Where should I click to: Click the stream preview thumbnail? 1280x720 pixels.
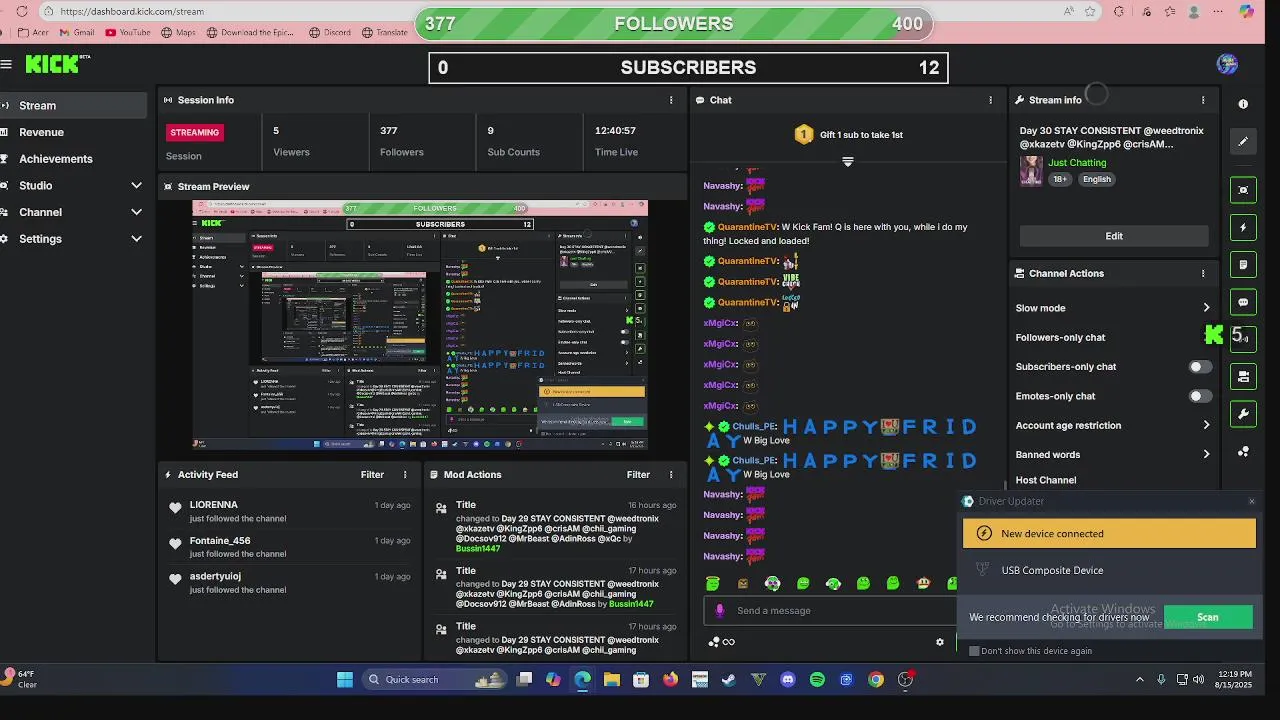420,325
